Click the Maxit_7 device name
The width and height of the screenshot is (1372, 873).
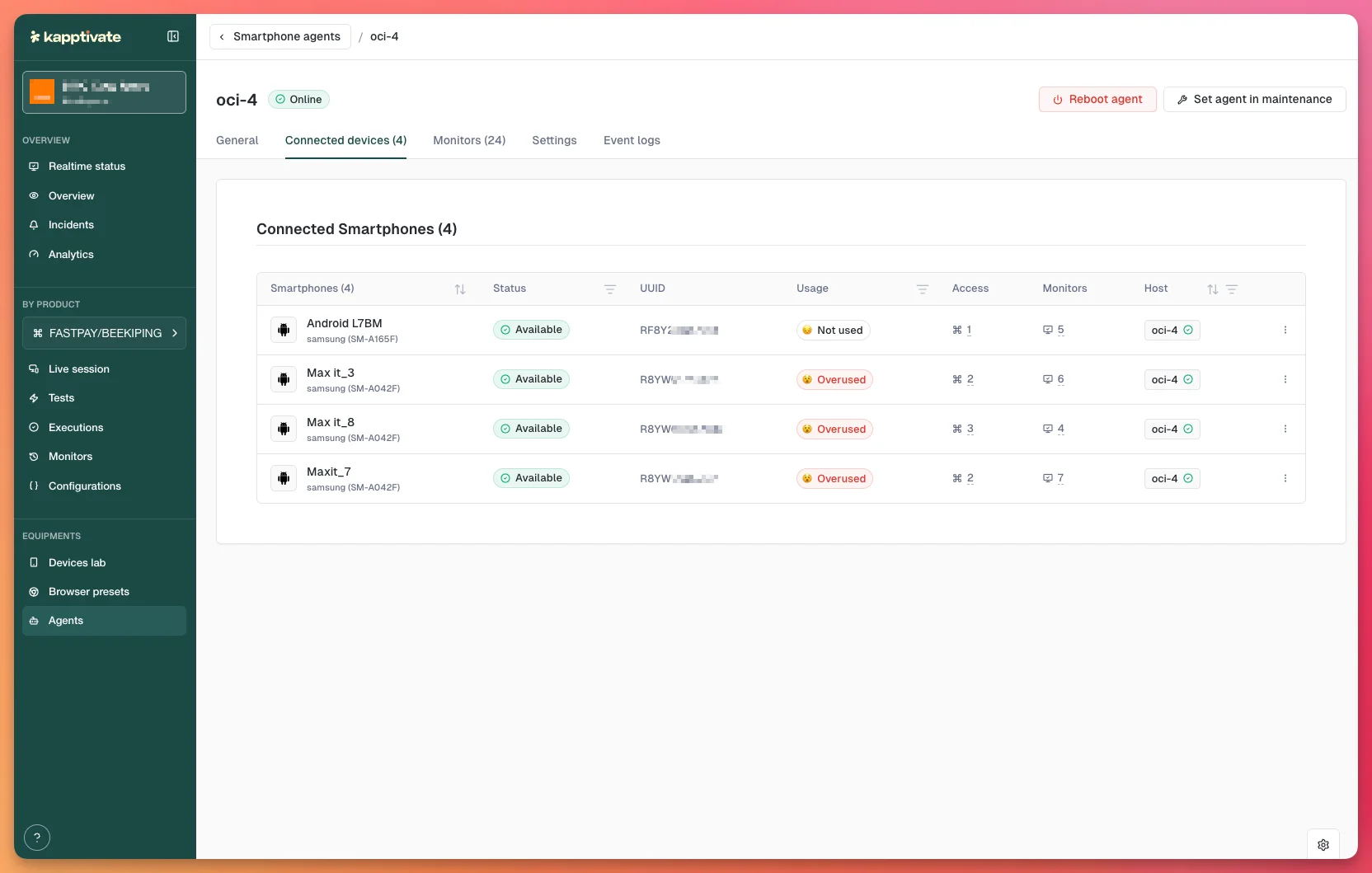coord(329,472)
